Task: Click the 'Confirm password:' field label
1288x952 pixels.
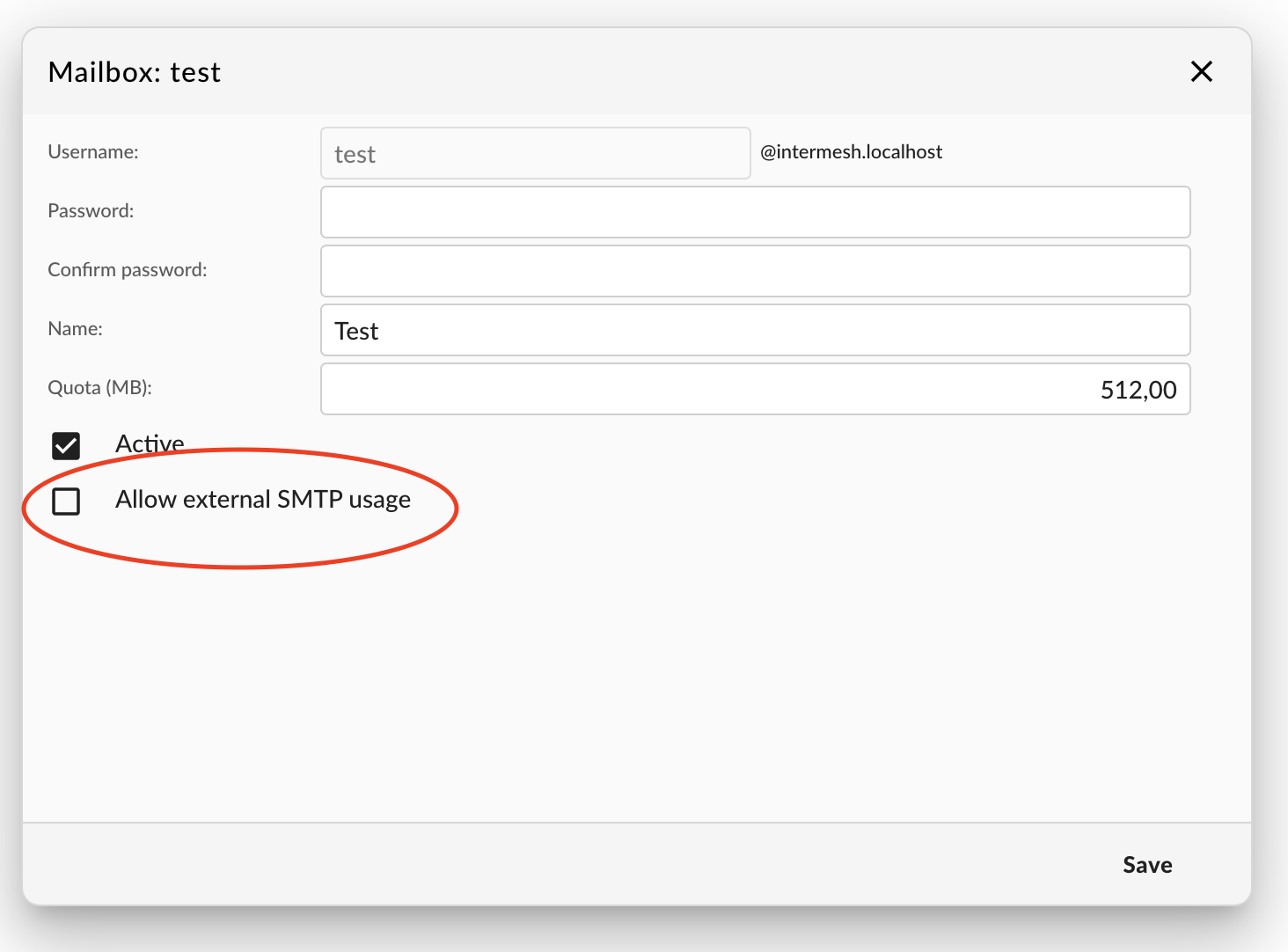Action: click(128, 270)
